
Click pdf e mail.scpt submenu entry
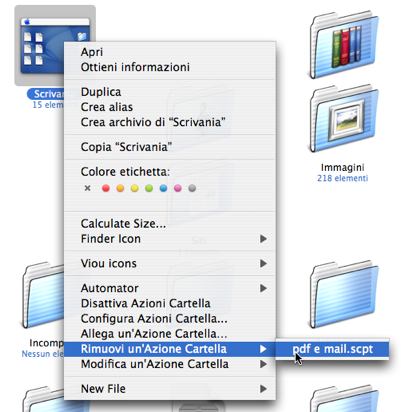[332, 349]
